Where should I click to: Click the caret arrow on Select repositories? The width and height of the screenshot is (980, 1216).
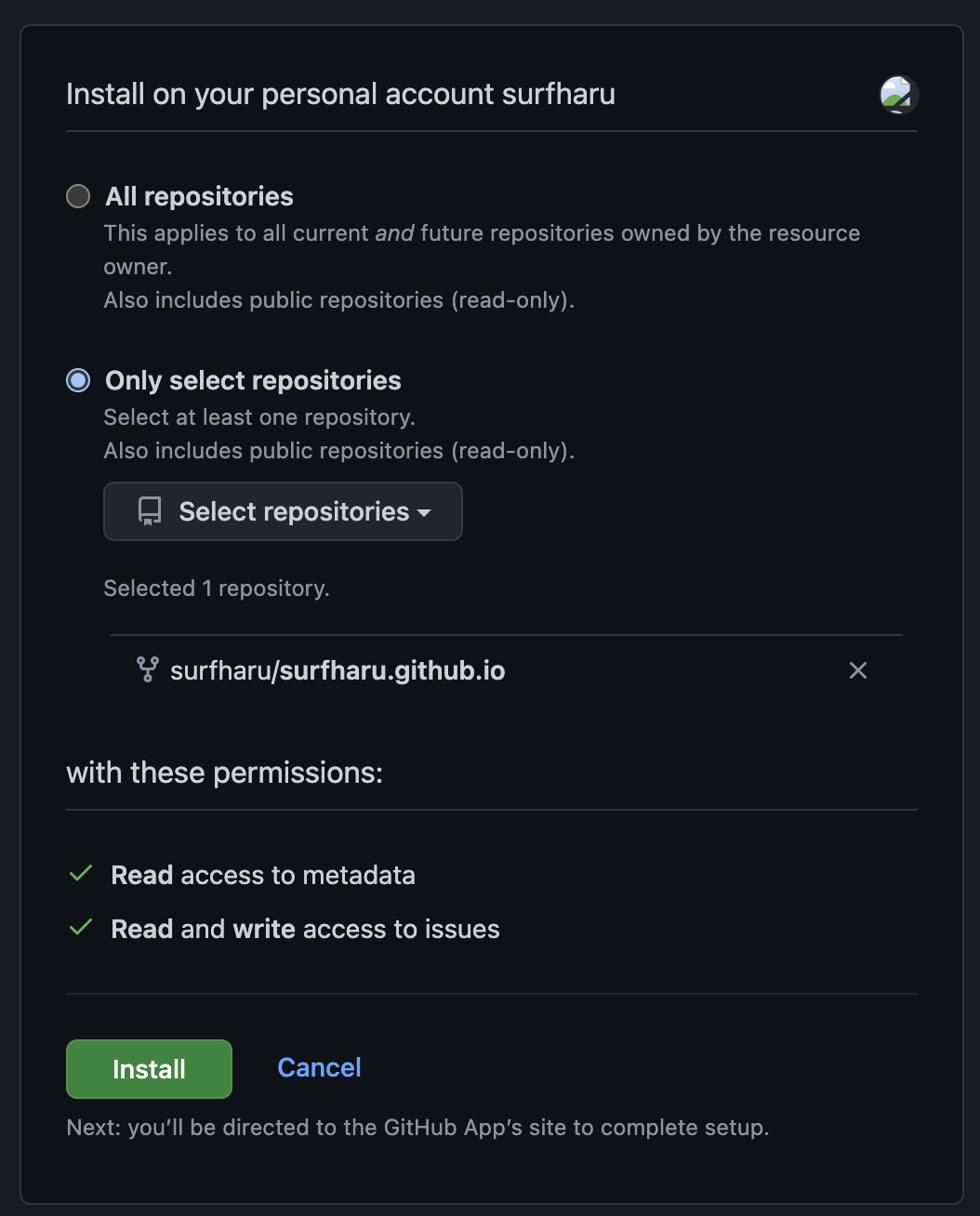(x=424, y=513)
